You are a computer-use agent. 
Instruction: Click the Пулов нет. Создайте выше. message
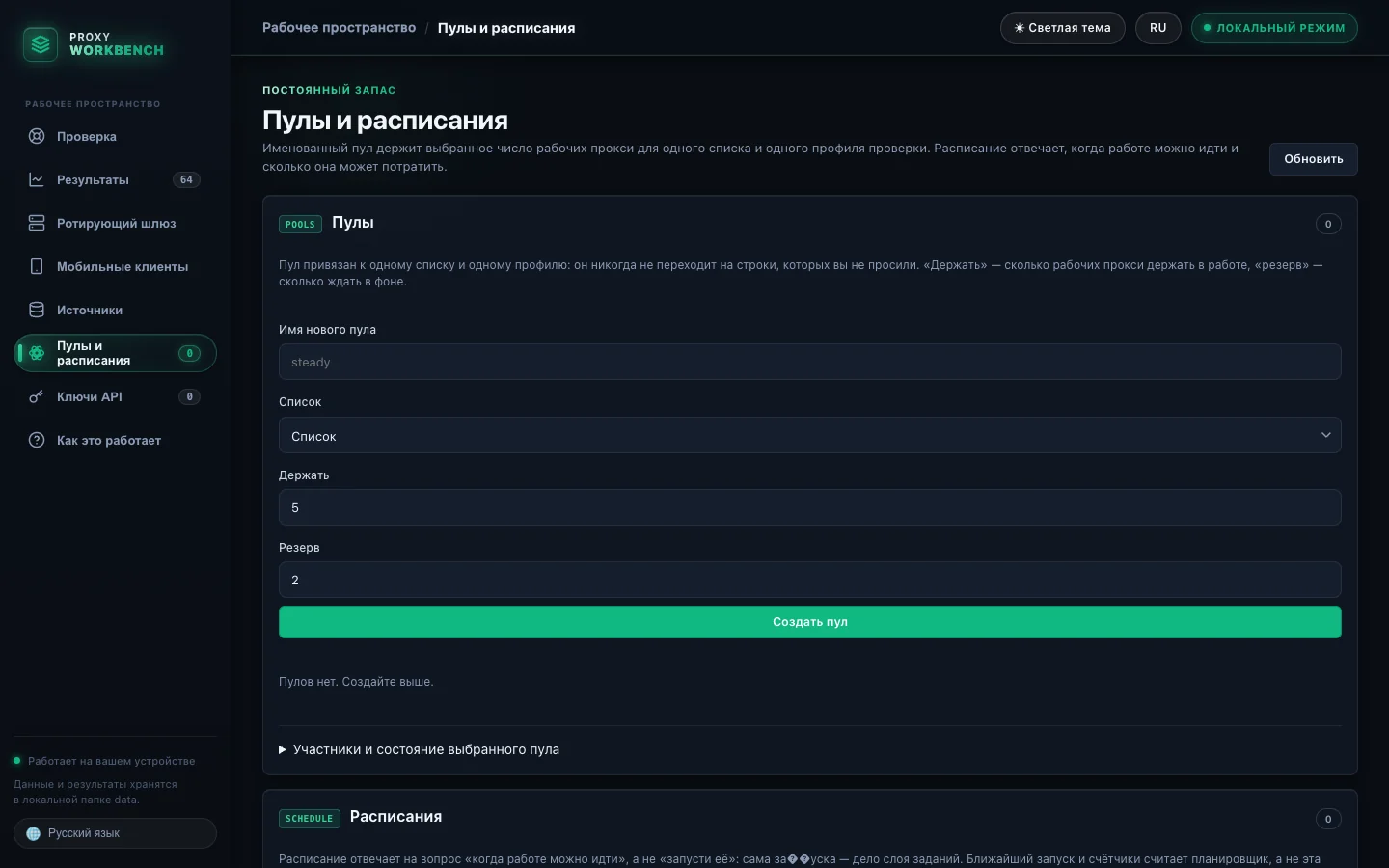point(356,682)
